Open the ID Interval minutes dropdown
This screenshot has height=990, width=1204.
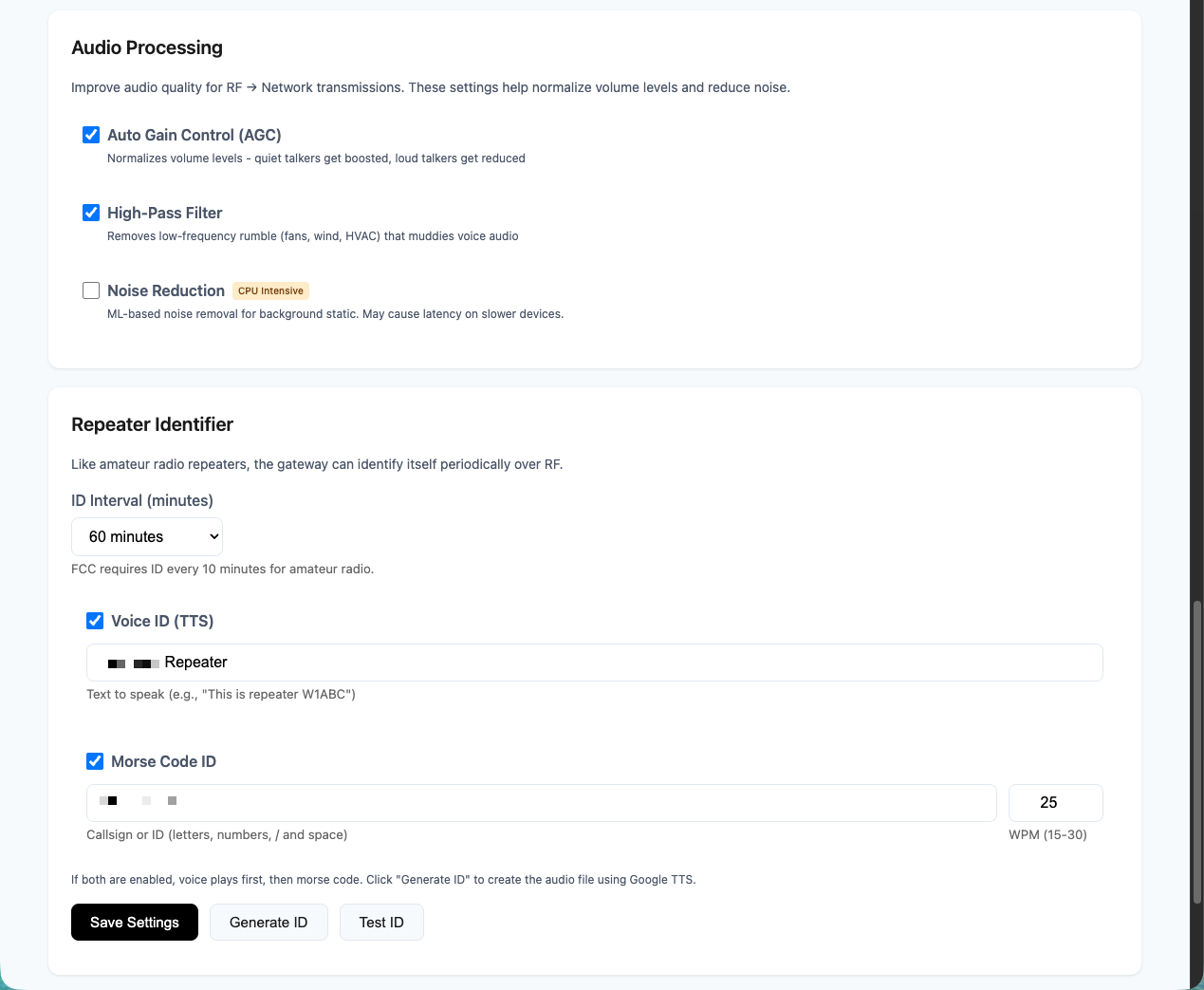(147, 537)
